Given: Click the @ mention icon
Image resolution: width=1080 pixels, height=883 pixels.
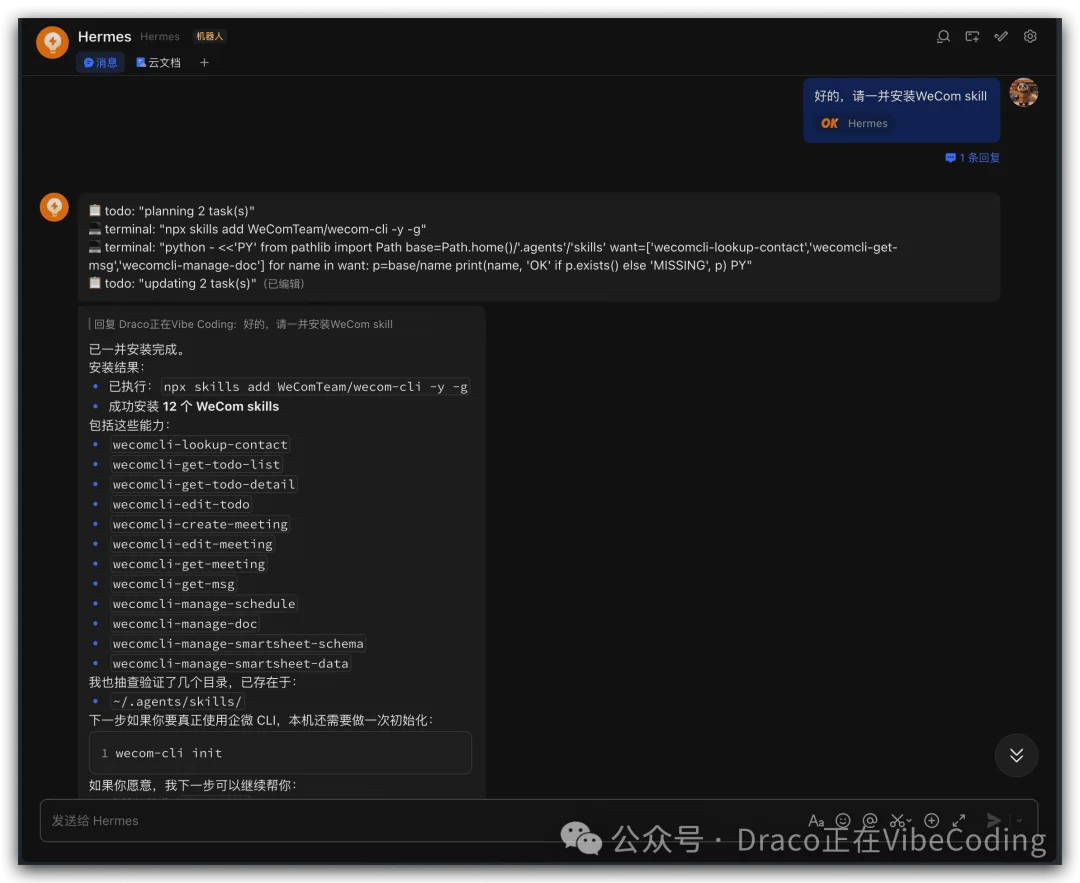Looking at the screenshot, I should tap(871, 820).
